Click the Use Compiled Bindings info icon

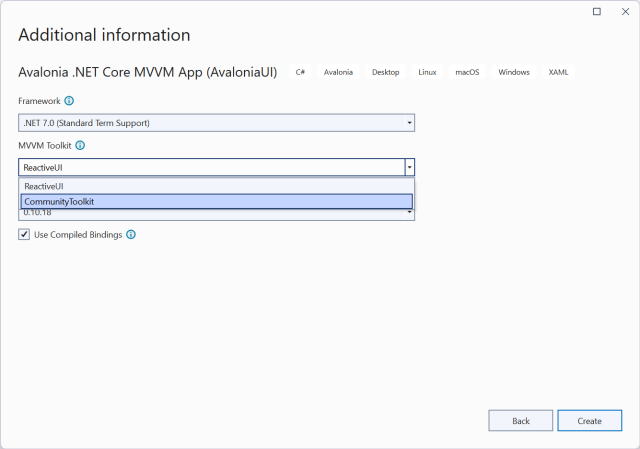tap(131, 235)
